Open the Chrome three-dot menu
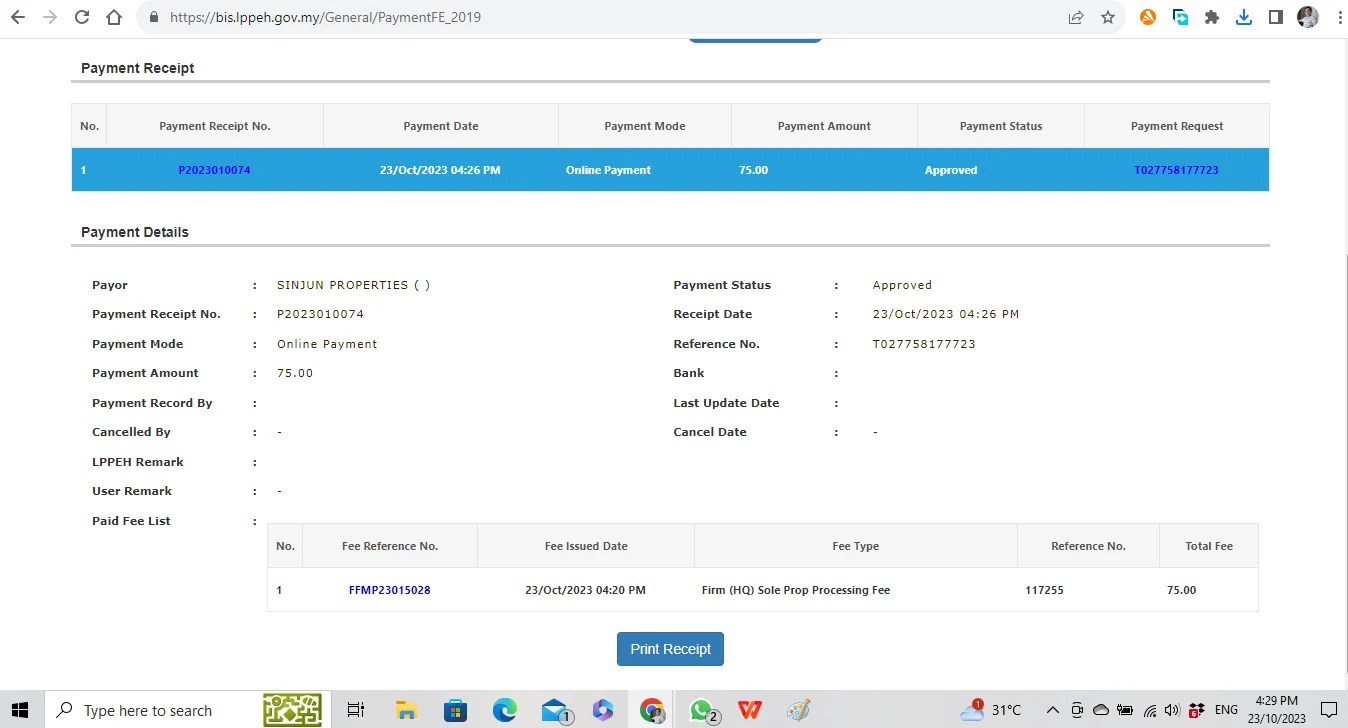Screen dimensions: 1348x728 click(1339, 17)
